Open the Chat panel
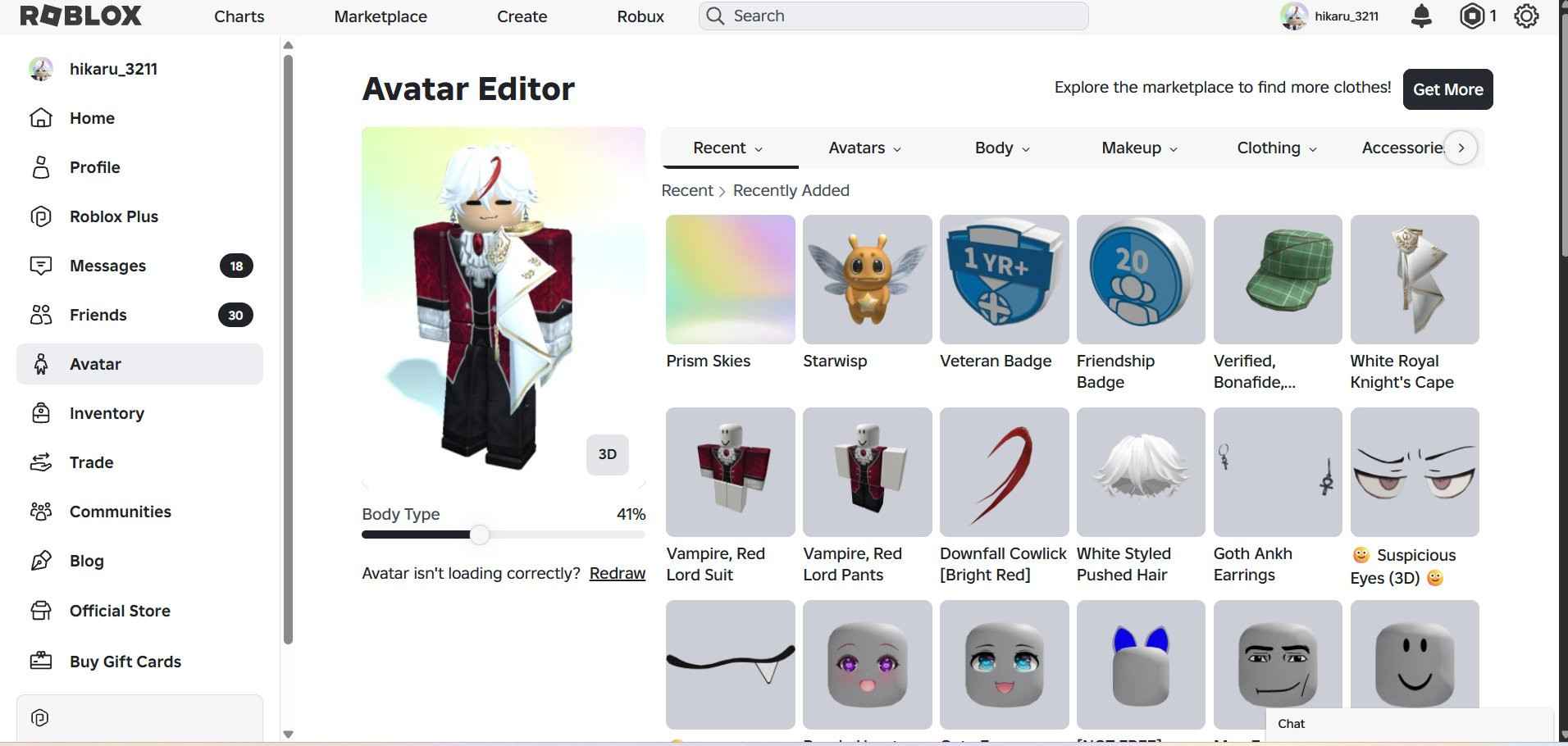 [x=1409, y=724]
